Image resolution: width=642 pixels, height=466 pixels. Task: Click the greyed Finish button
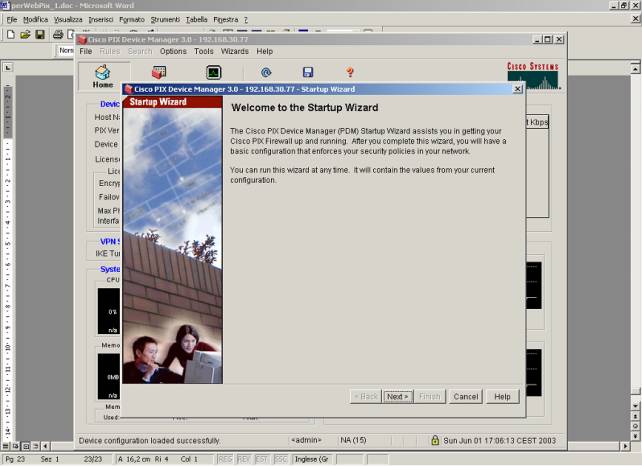point(430,396)
